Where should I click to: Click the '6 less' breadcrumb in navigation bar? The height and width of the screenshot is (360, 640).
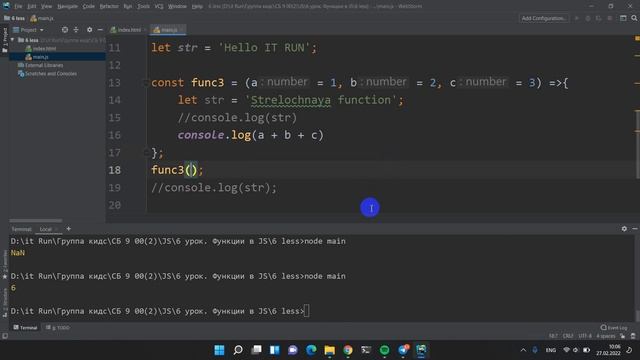pyautogui.click(x=14, y=18)
